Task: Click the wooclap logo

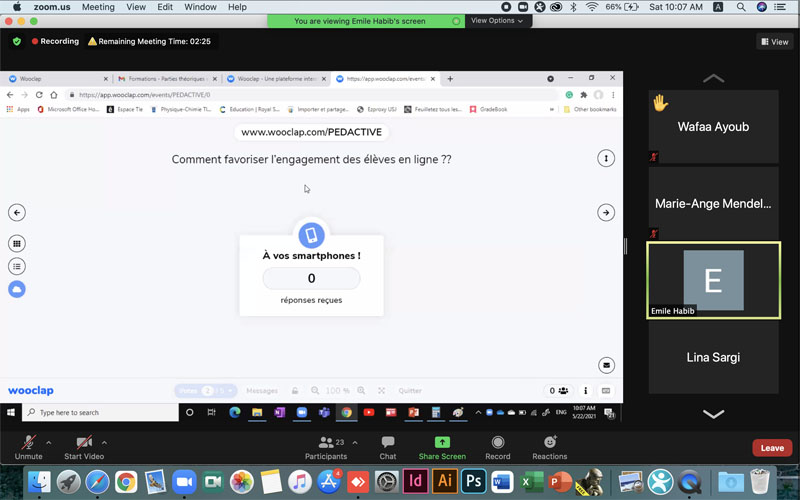Action: (x=31, y=390)
